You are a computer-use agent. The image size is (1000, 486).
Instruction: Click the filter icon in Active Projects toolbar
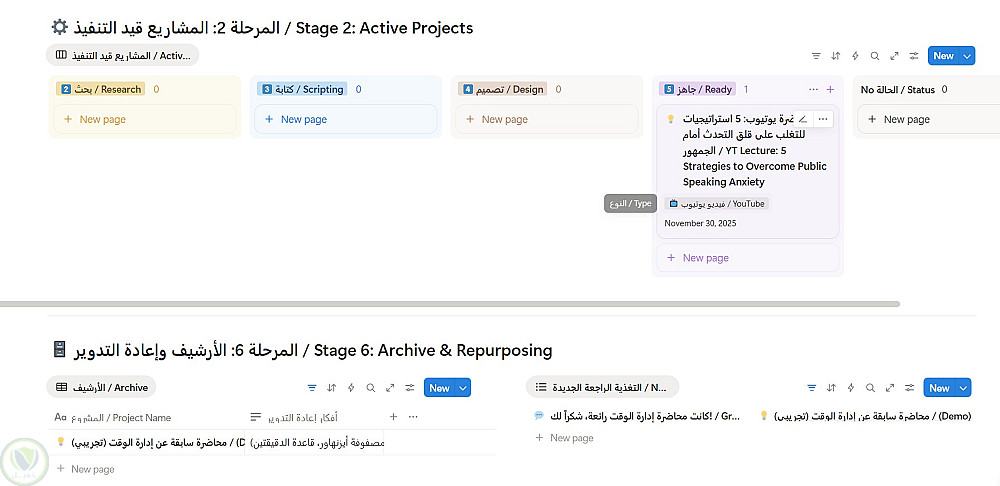(816, 56)
